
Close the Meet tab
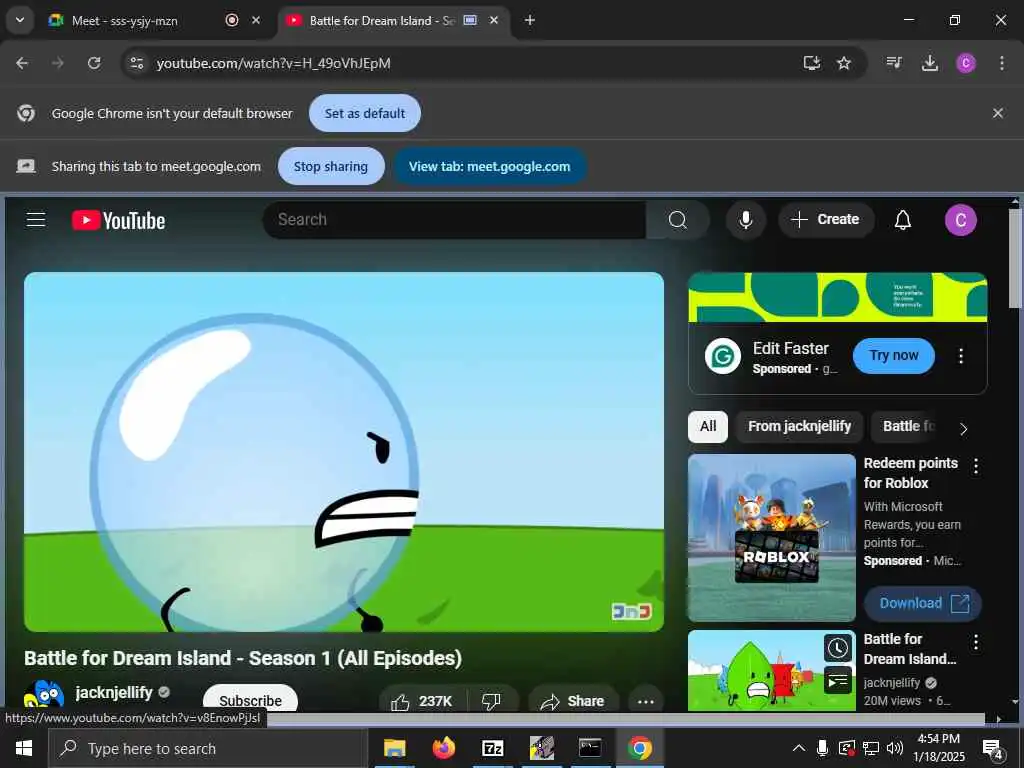256,20
